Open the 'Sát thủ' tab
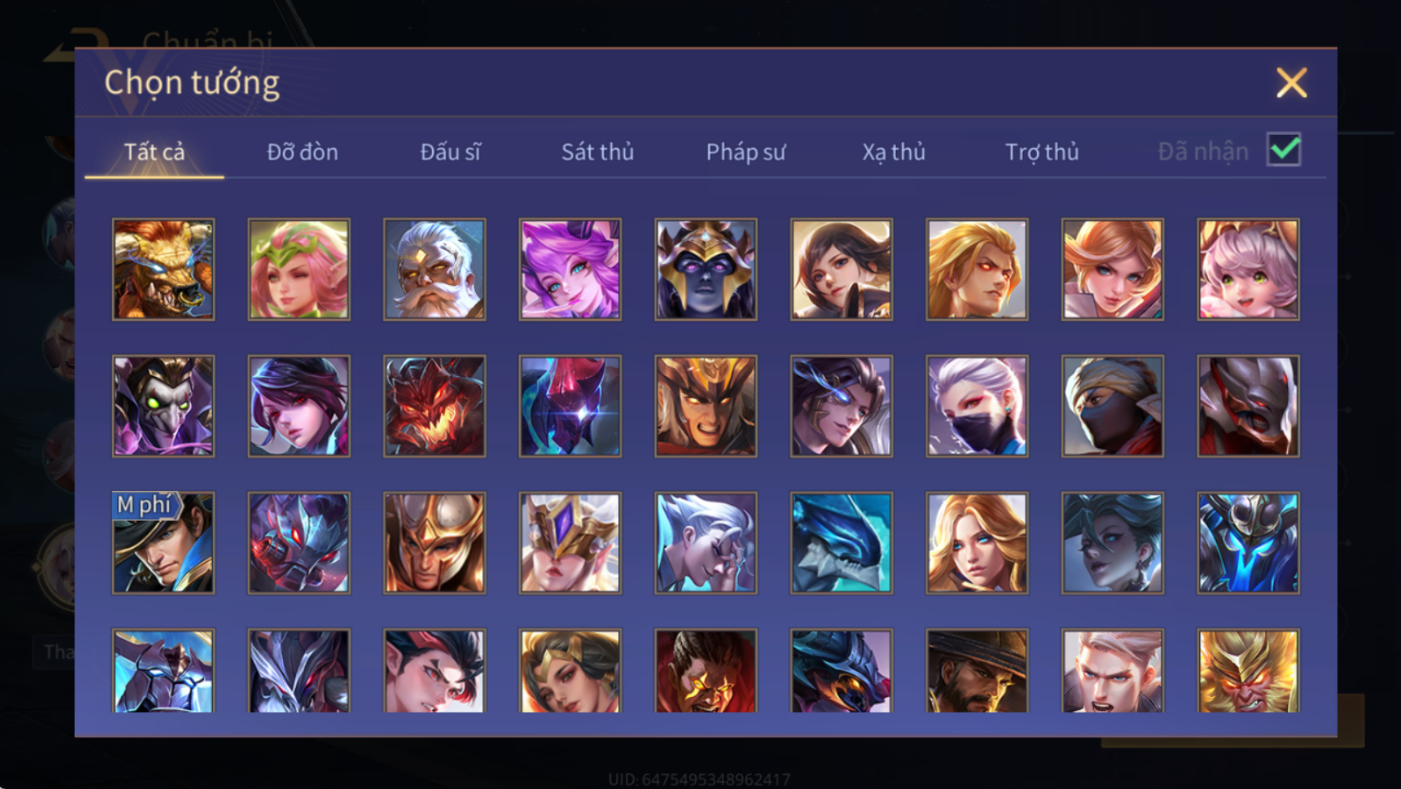 (x=597, y=152)
